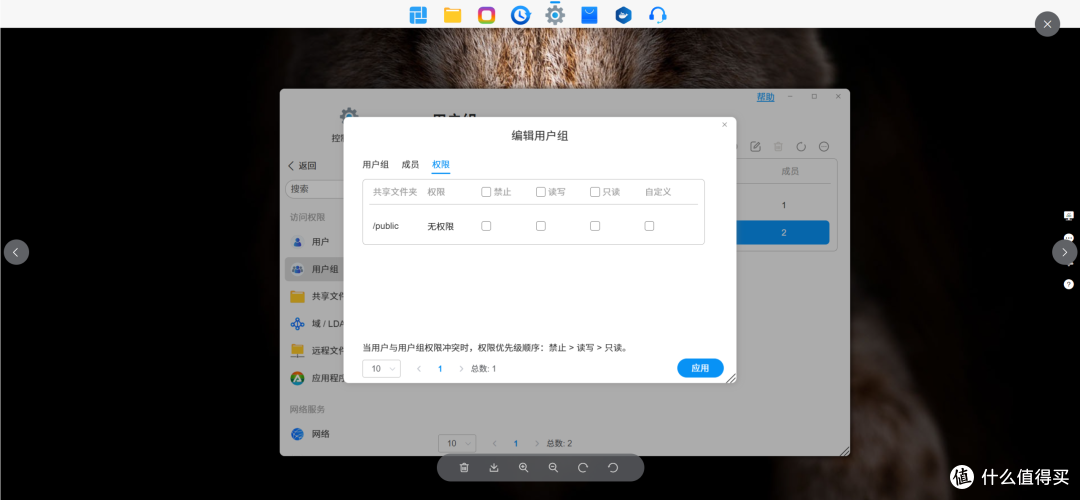The width and height of the screenshot is (1080, 500).
Task: Go to next page in user group window
Action: pyautogui.click(x=537, y=444)
